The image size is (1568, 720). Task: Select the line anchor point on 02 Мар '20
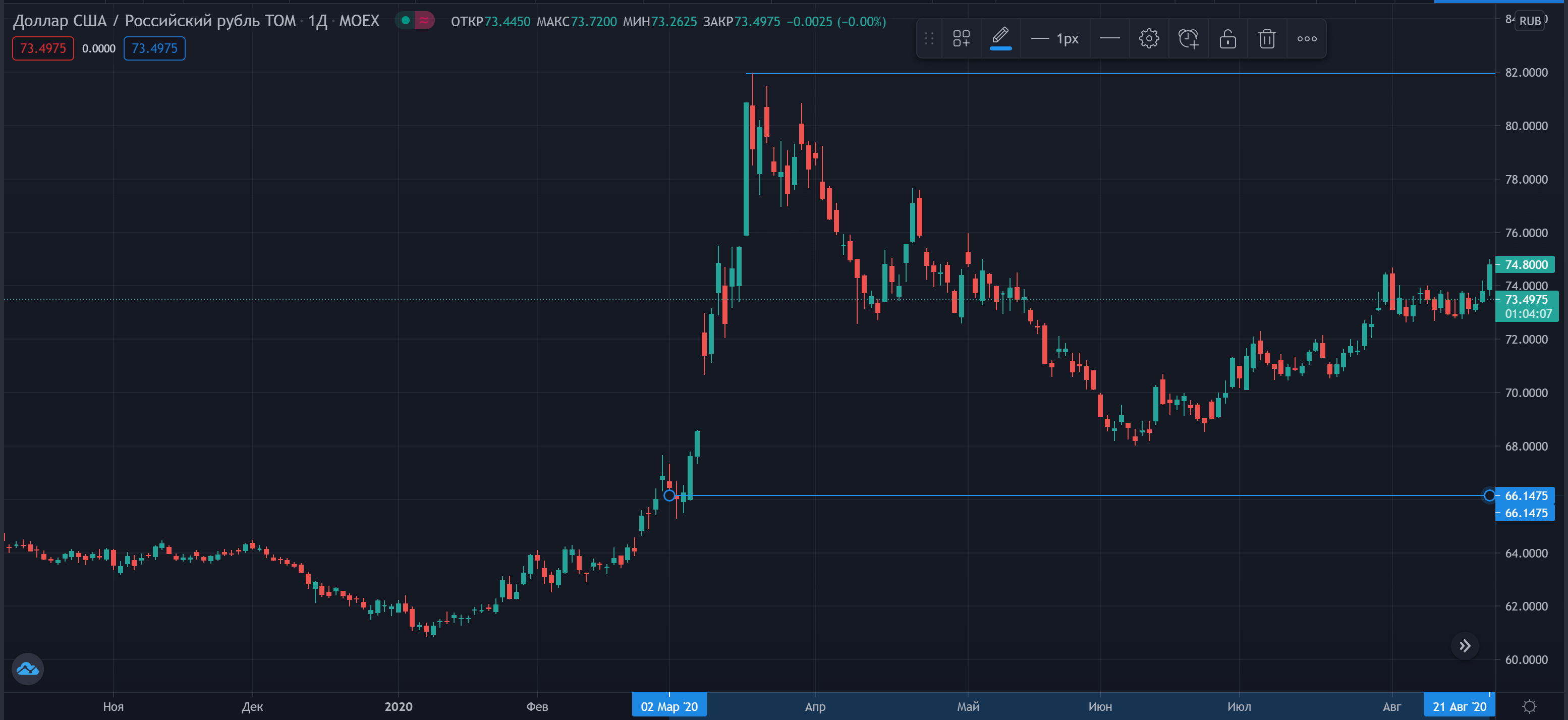[x=669, y=495]
